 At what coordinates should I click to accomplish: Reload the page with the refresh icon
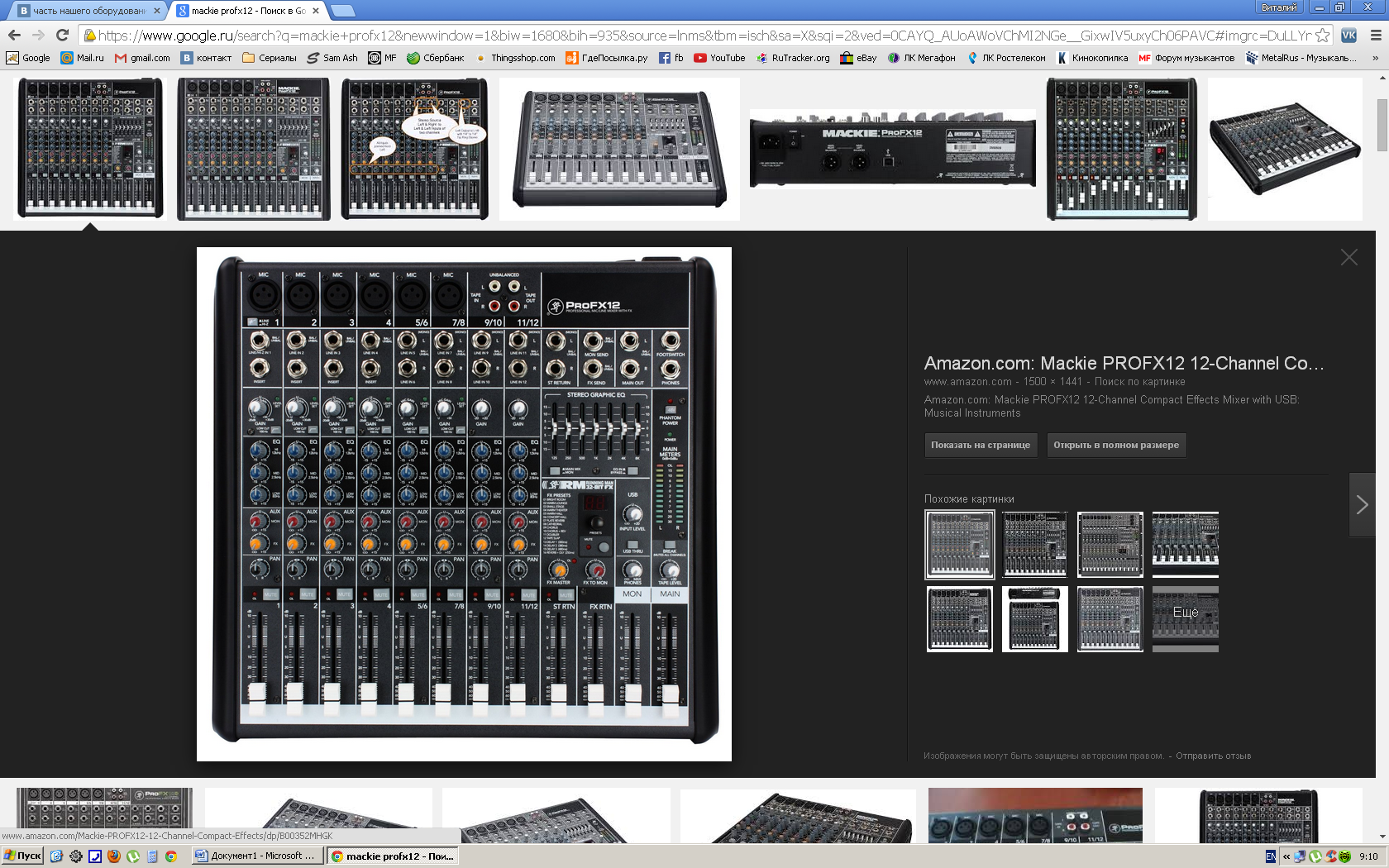(62, 36)
